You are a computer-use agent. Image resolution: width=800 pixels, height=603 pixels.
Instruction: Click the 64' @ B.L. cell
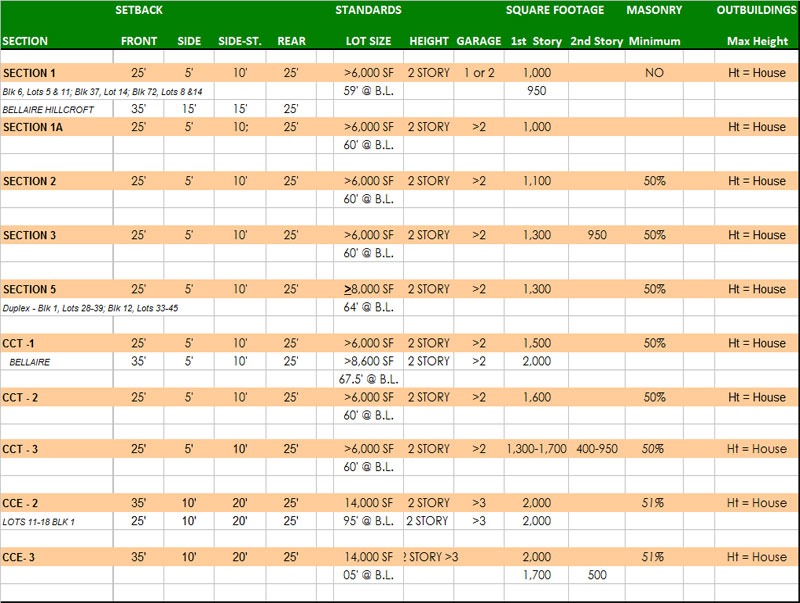coord(368,307)
